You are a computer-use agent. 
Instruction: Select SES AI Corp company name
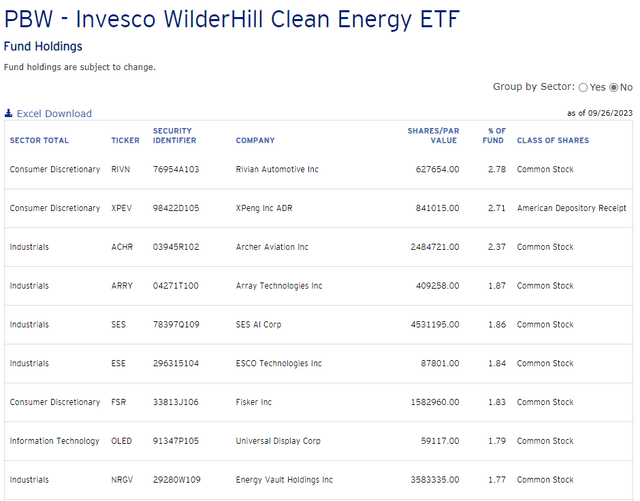(258, 324)
